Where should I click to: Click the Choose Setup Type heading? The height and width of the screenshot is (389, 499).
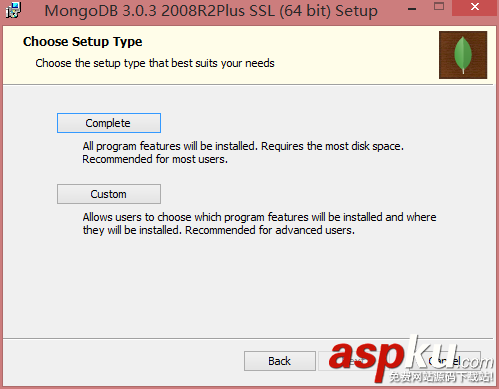pyautogui.click(x=83, y=42)
